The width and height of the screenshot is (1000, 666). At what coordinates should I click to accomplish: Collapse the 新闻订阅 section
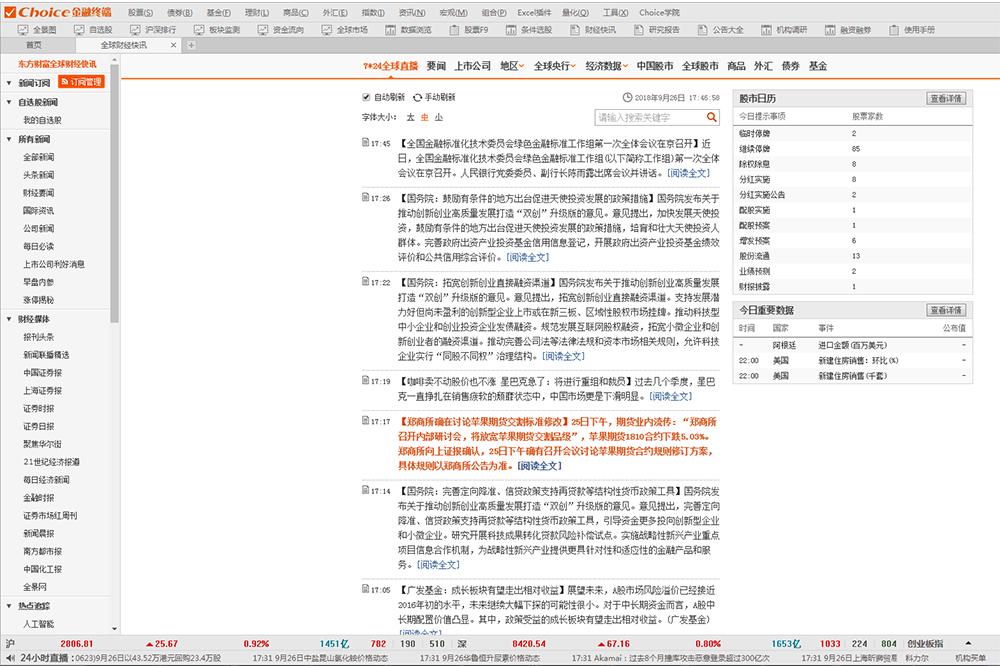click(9, 83)
